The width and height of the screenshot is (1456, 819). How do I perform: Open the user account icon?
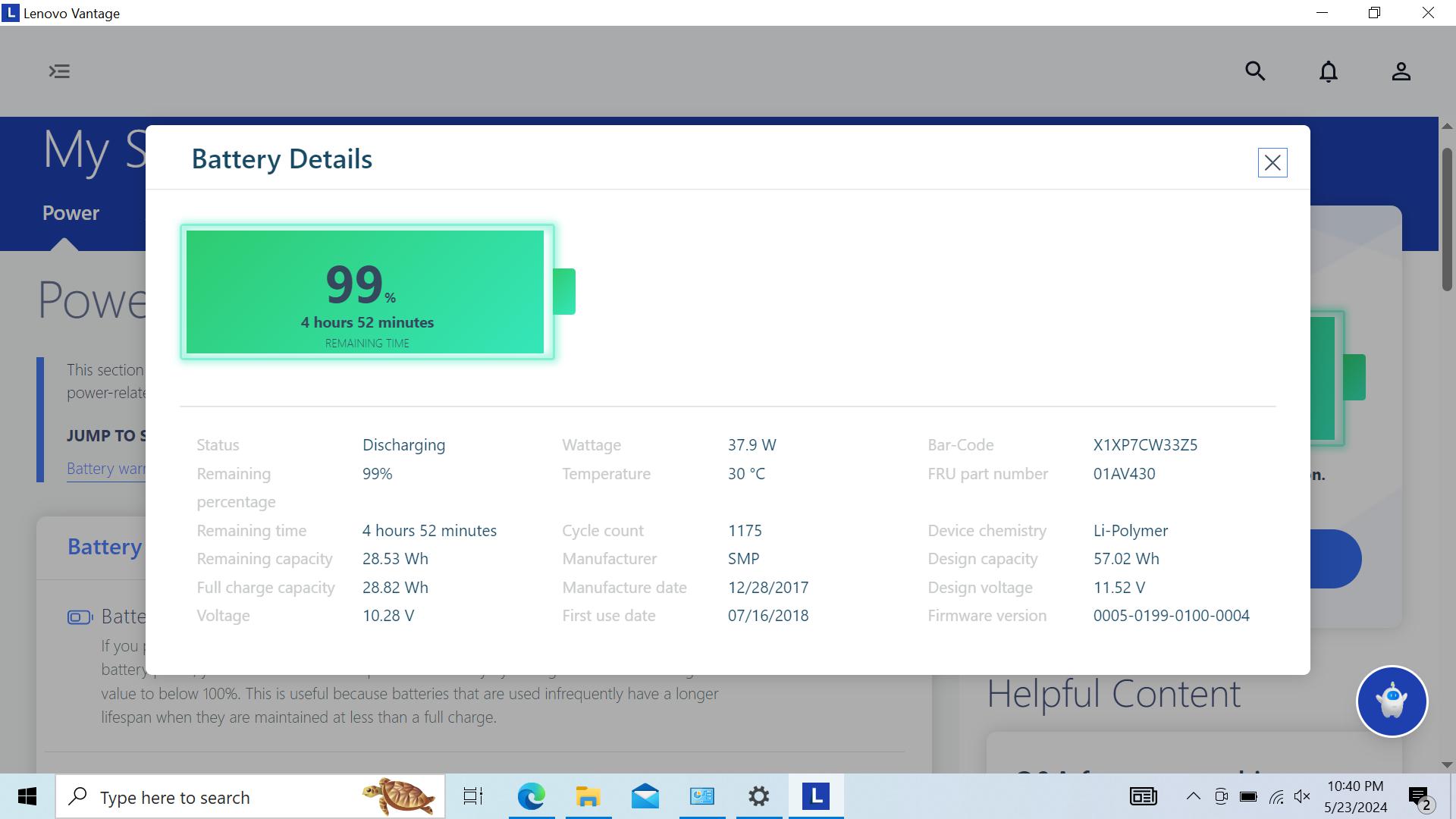tap(1401, 71)
